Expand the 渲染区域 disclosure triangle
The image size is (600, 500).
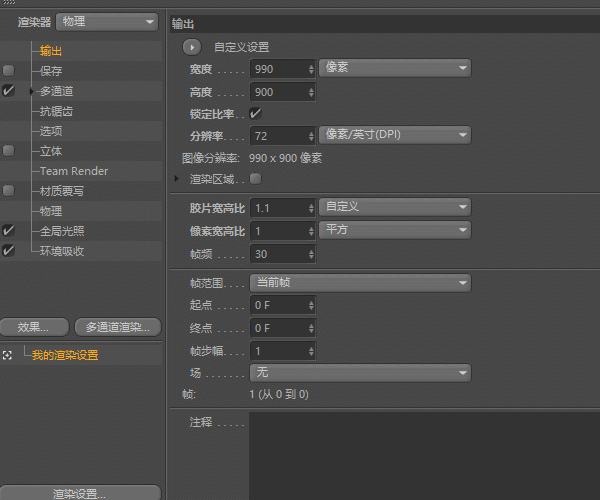pos(176,179)
